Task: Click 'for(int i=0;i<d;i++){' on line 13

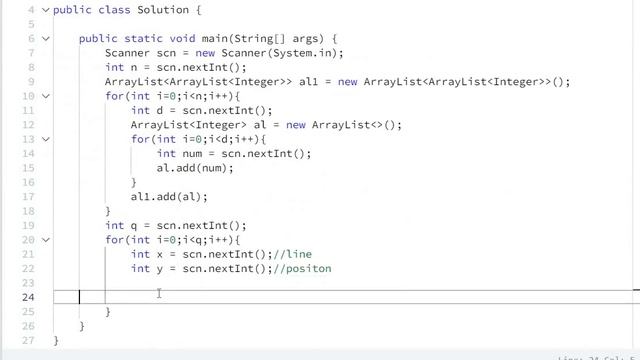Action: (x=198, y=139)
